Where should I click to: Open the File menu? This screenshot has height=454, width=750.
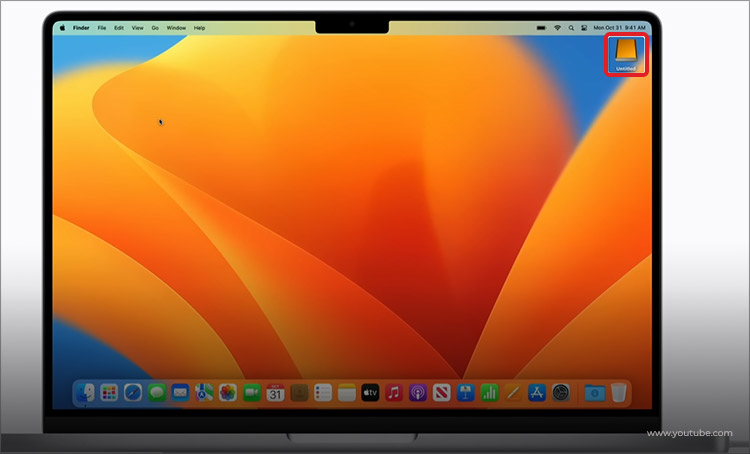click(x=102, y=28)
